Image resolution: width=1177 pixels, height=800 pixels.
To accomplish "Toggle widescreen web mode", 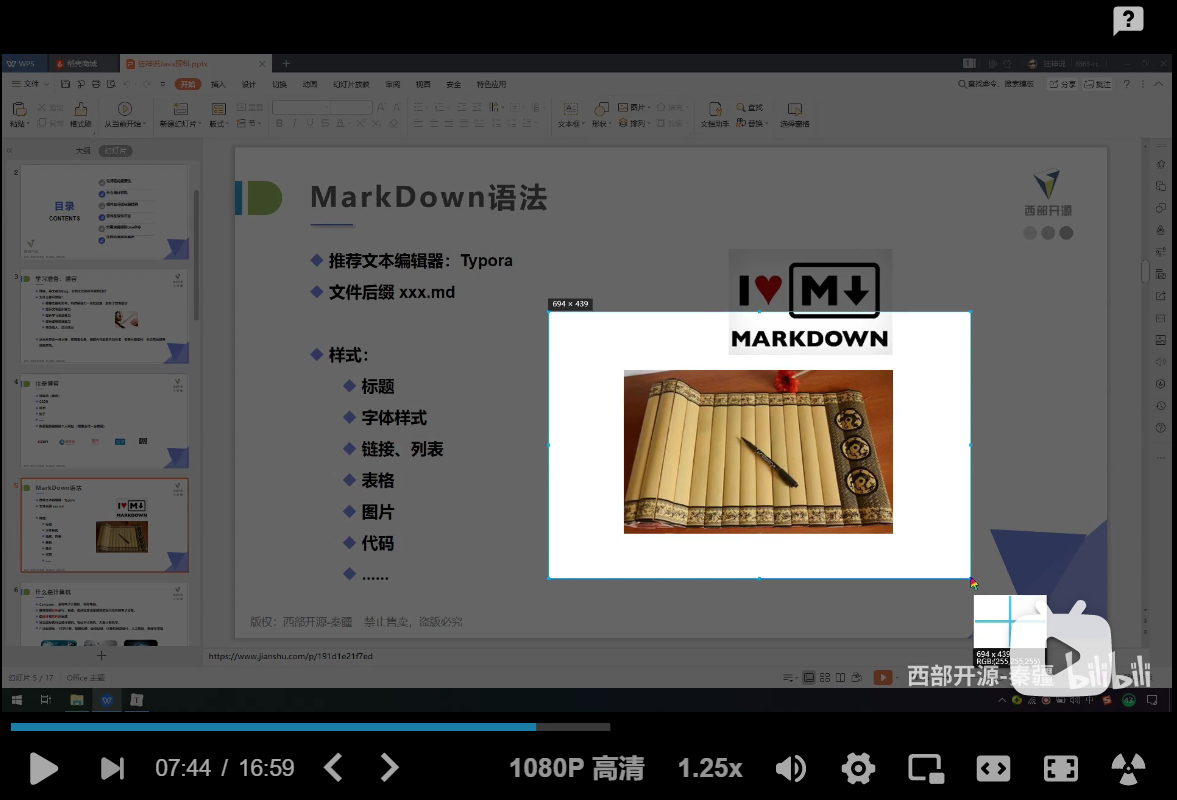I will pyautogui.click(x=993, y=768).
